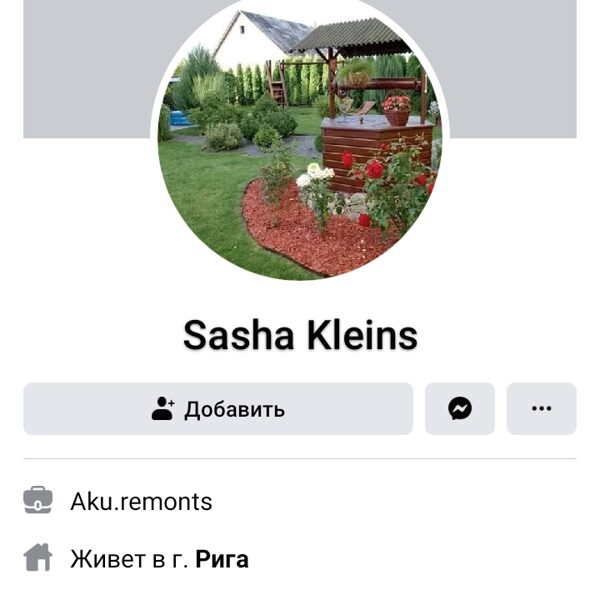Open the Messenger chat icon button

tap(460, 408)
